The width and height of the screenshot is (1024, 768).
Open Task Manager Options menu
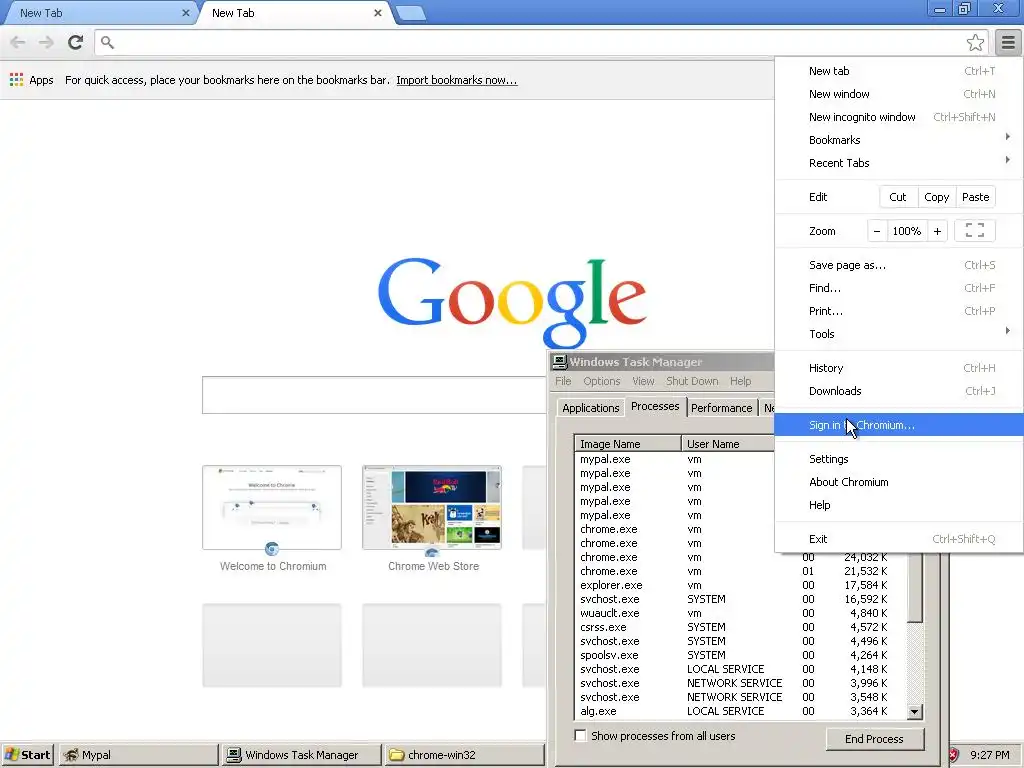pyautogui.click(x=601, y=381)
